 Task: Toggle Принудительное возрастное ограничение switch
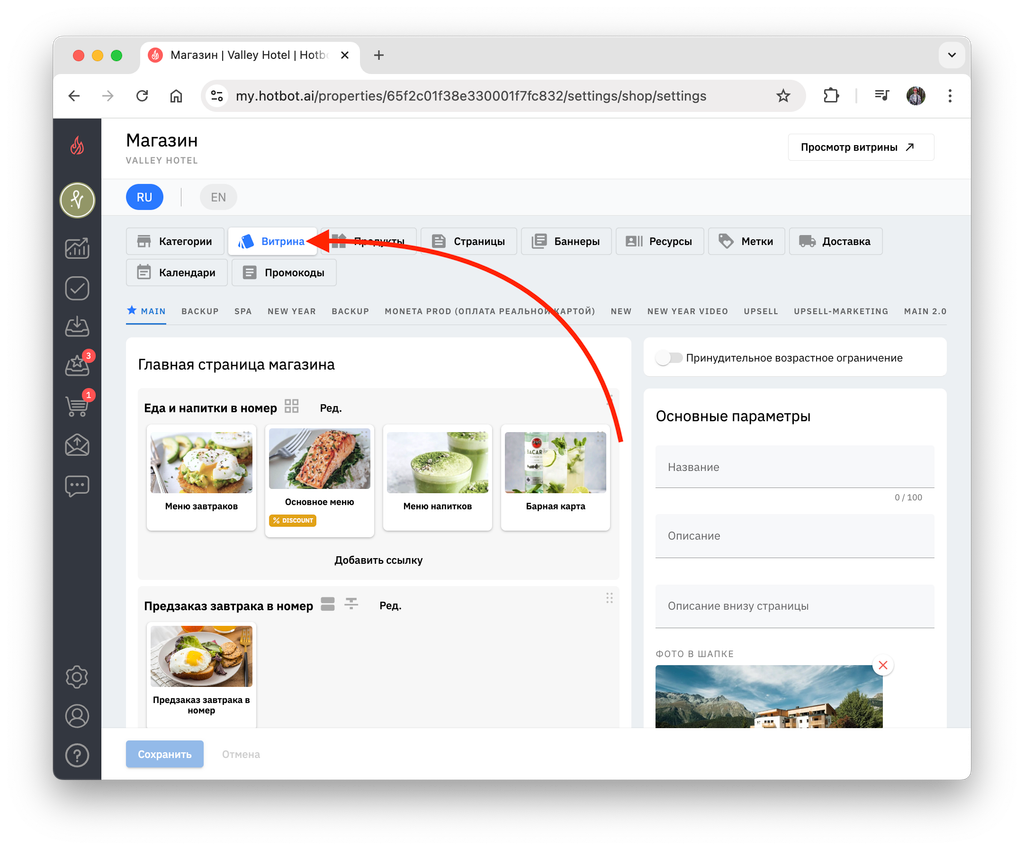pos(669,358)
